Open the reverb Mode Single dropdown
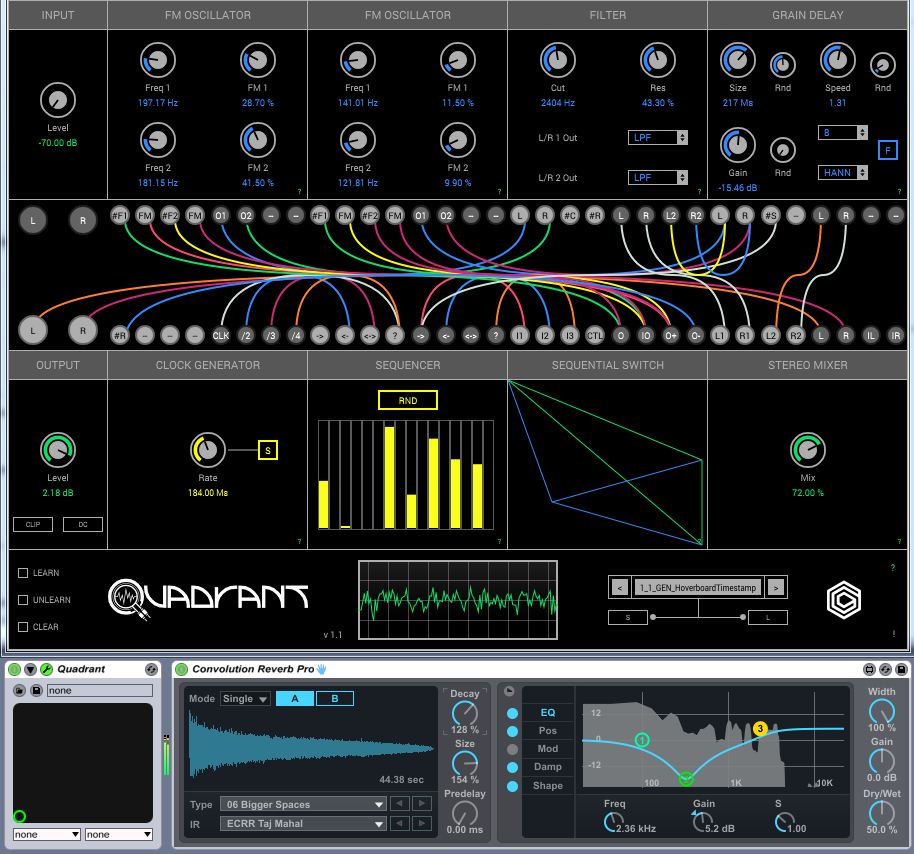This screenshot has width=914, height=854. tap(245, 698)
